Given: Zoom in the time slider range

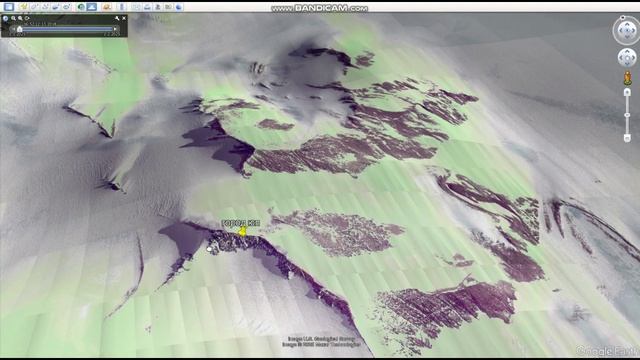Looking at the screenshot, I should 13,18.
